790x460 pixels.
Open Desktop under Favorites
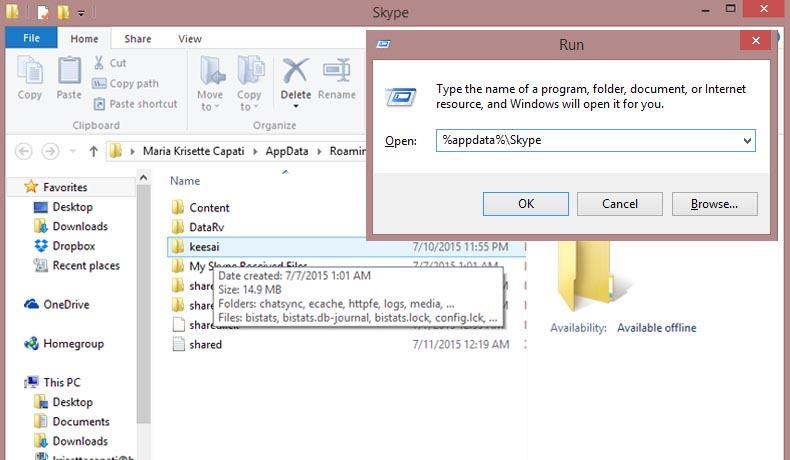click(72, 207)
